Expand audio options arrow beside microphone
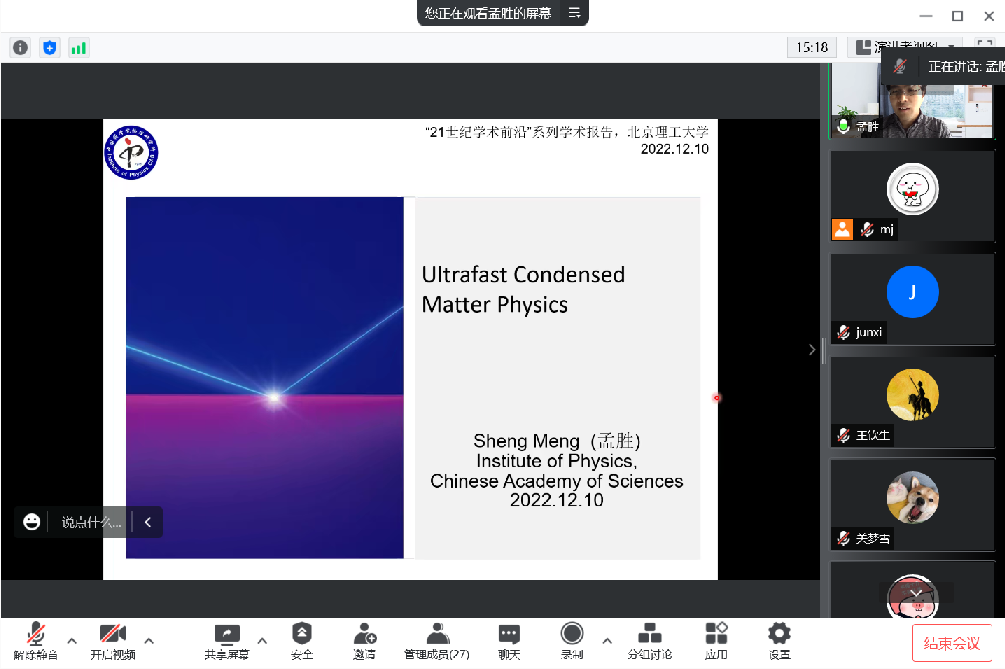The width and height of the screenshot is (1005, 669). click(71, 640)
